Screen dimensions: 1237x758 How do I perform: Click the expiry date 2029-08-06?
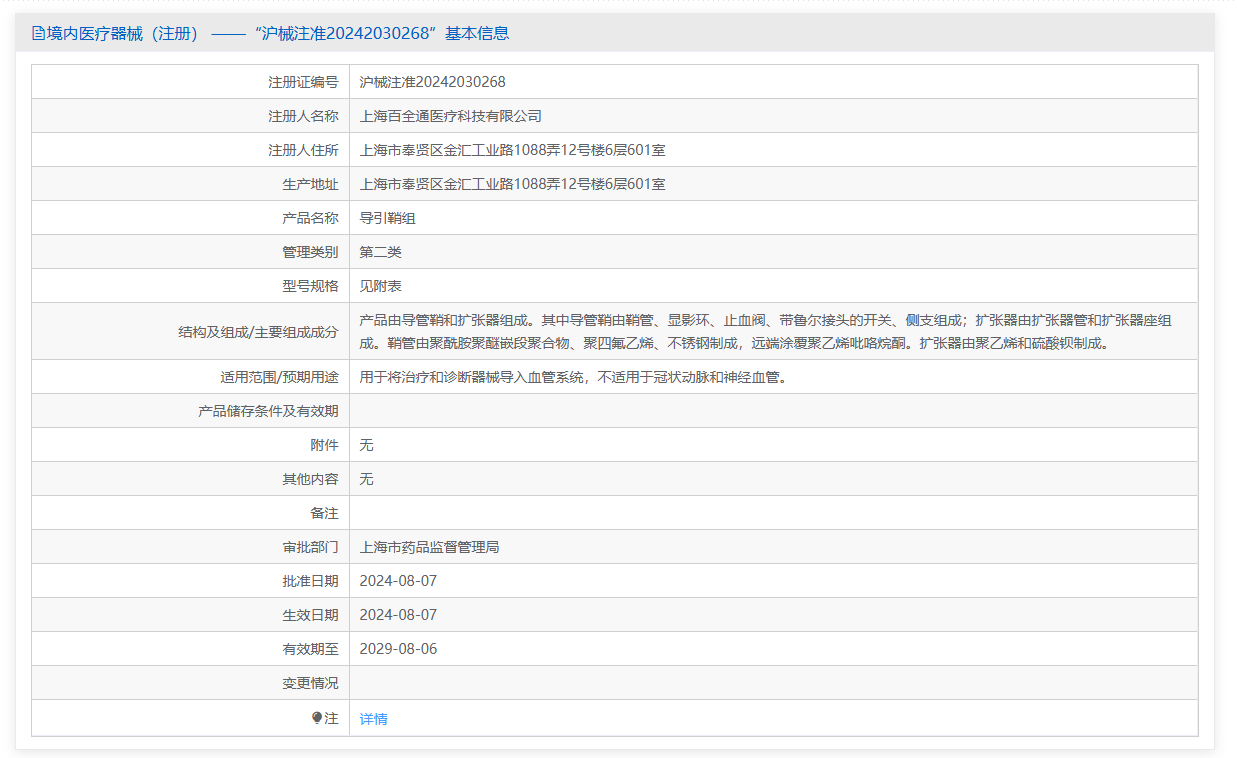(x=398, y=649)
